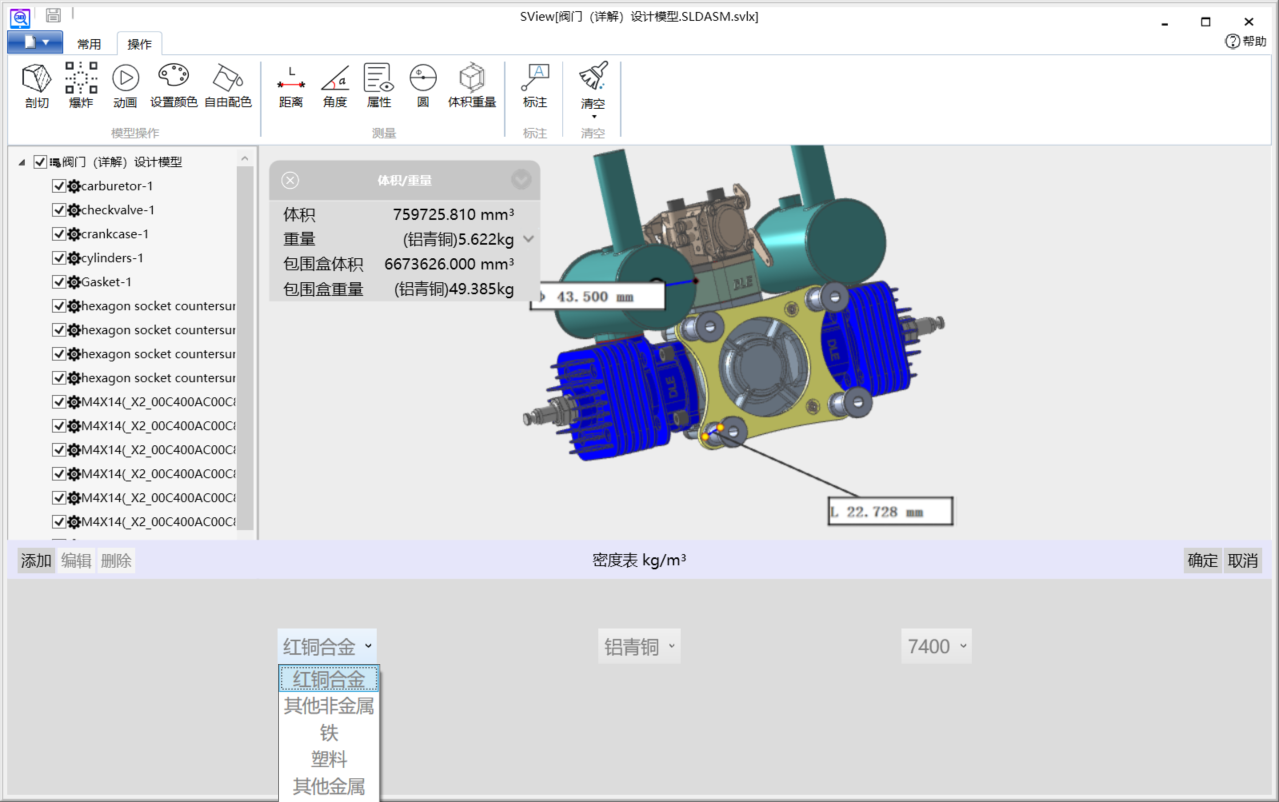Switch to the 操作 tab
Viewport: 1279px width, 802px height.
(x=140, y=44)
